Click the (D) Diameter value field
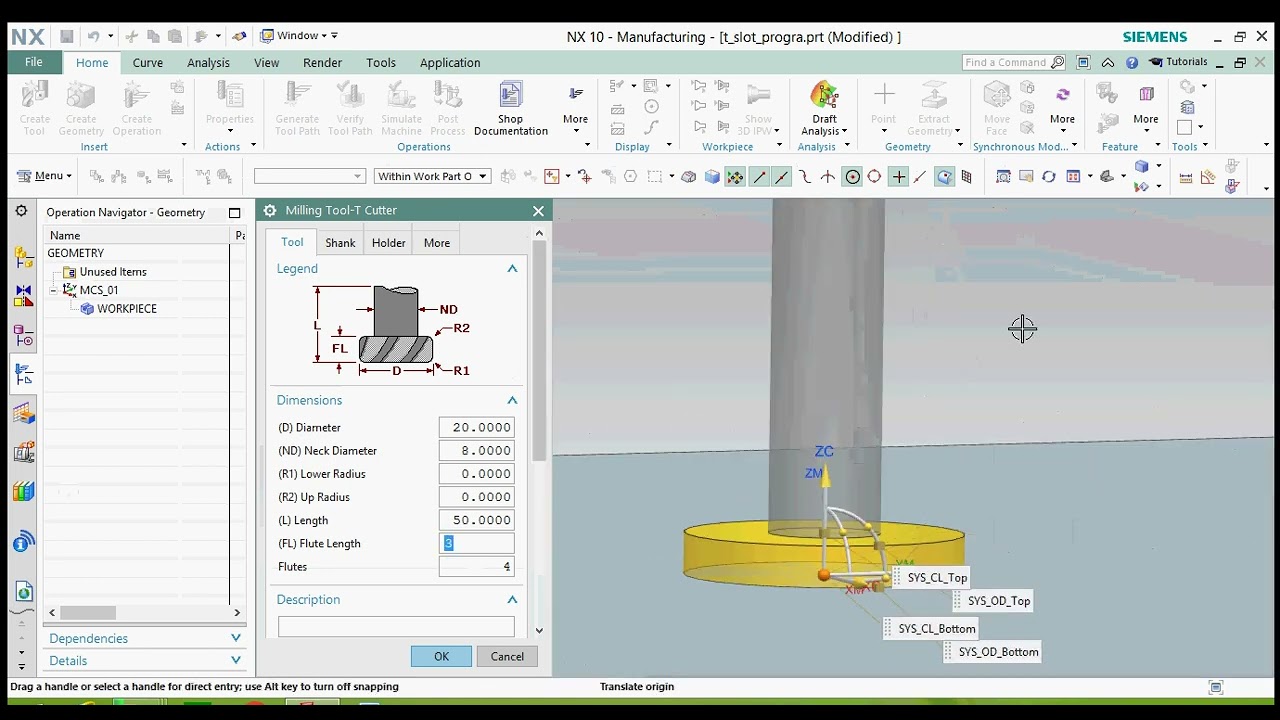 476,427
